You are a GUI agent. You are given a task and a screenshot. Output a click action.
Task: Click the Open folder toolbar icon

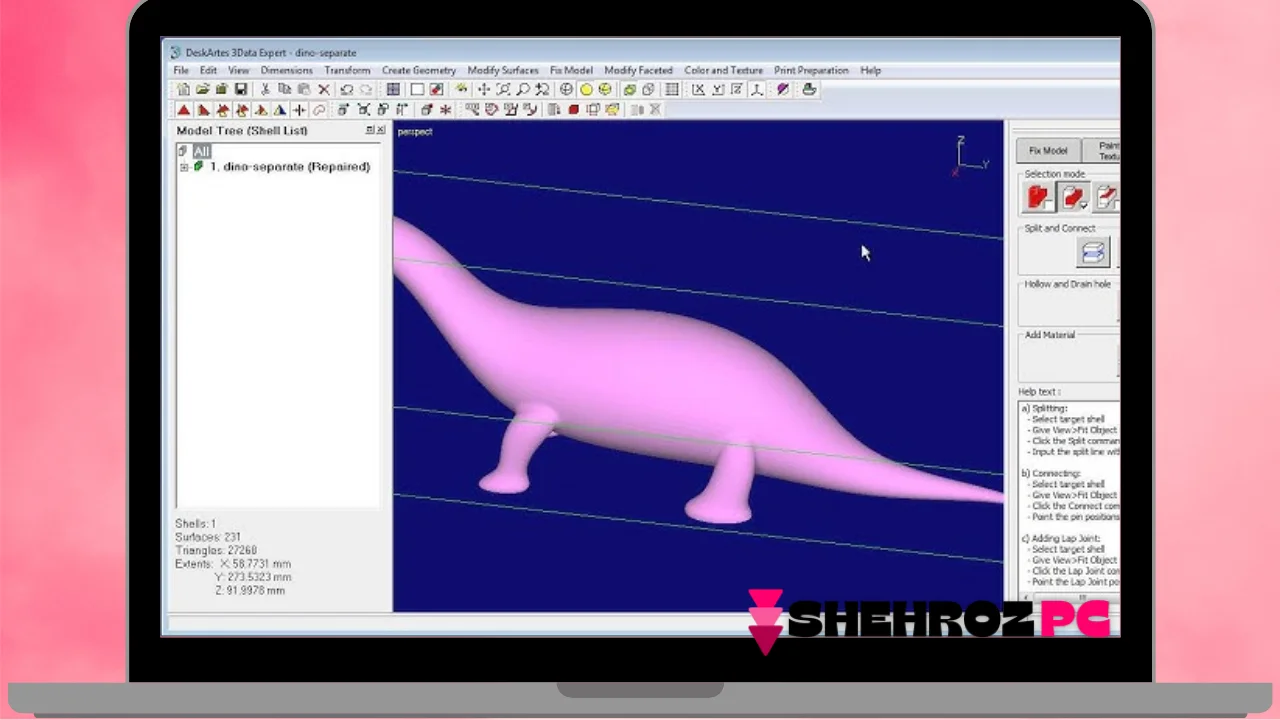202,90
